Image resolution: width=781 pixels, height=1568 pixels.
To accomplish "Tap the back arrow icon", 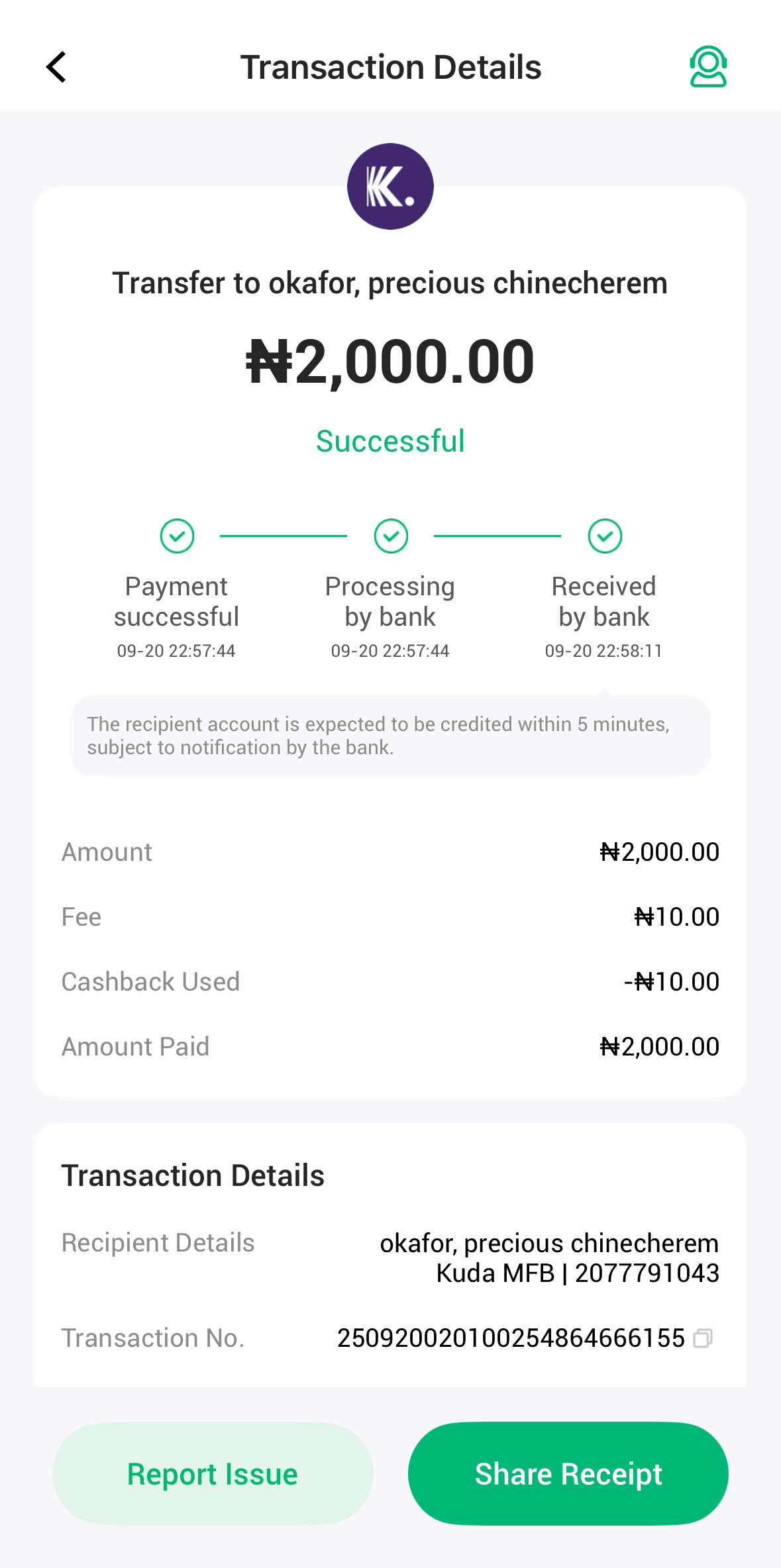I will coord(57,67).
